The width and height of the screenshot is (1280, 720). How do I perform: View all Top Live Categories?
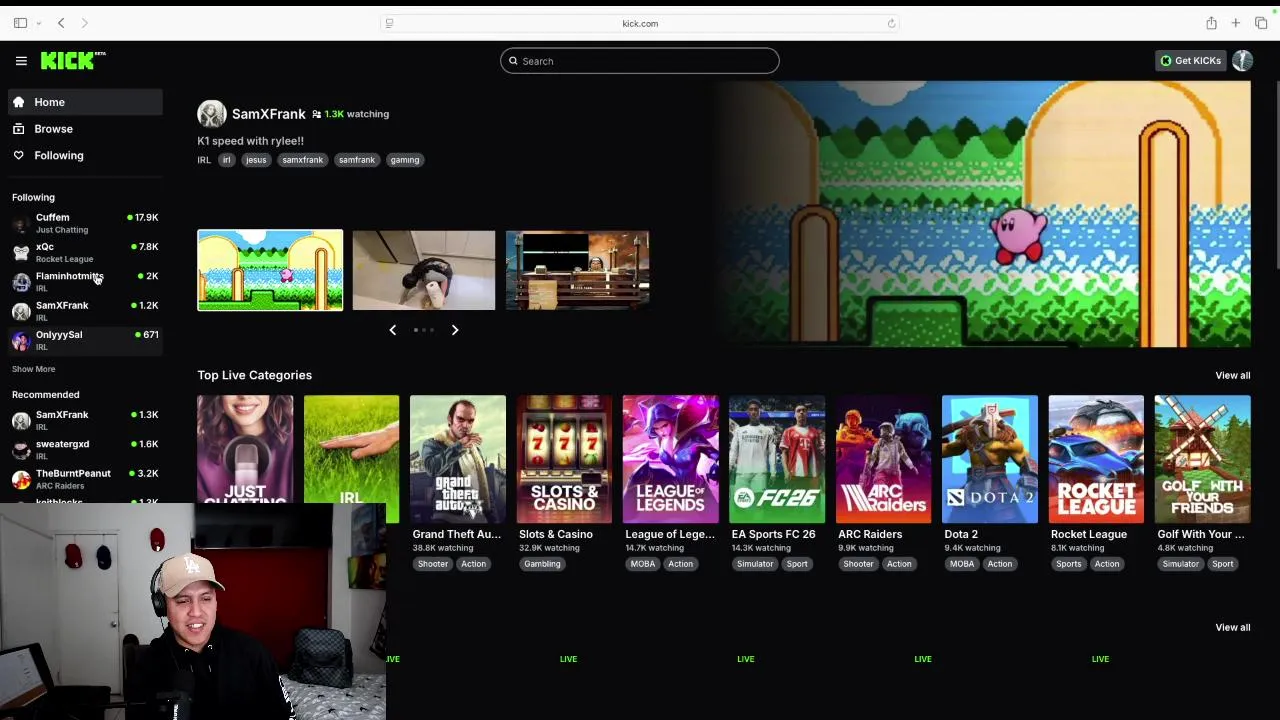(1232, 375)
